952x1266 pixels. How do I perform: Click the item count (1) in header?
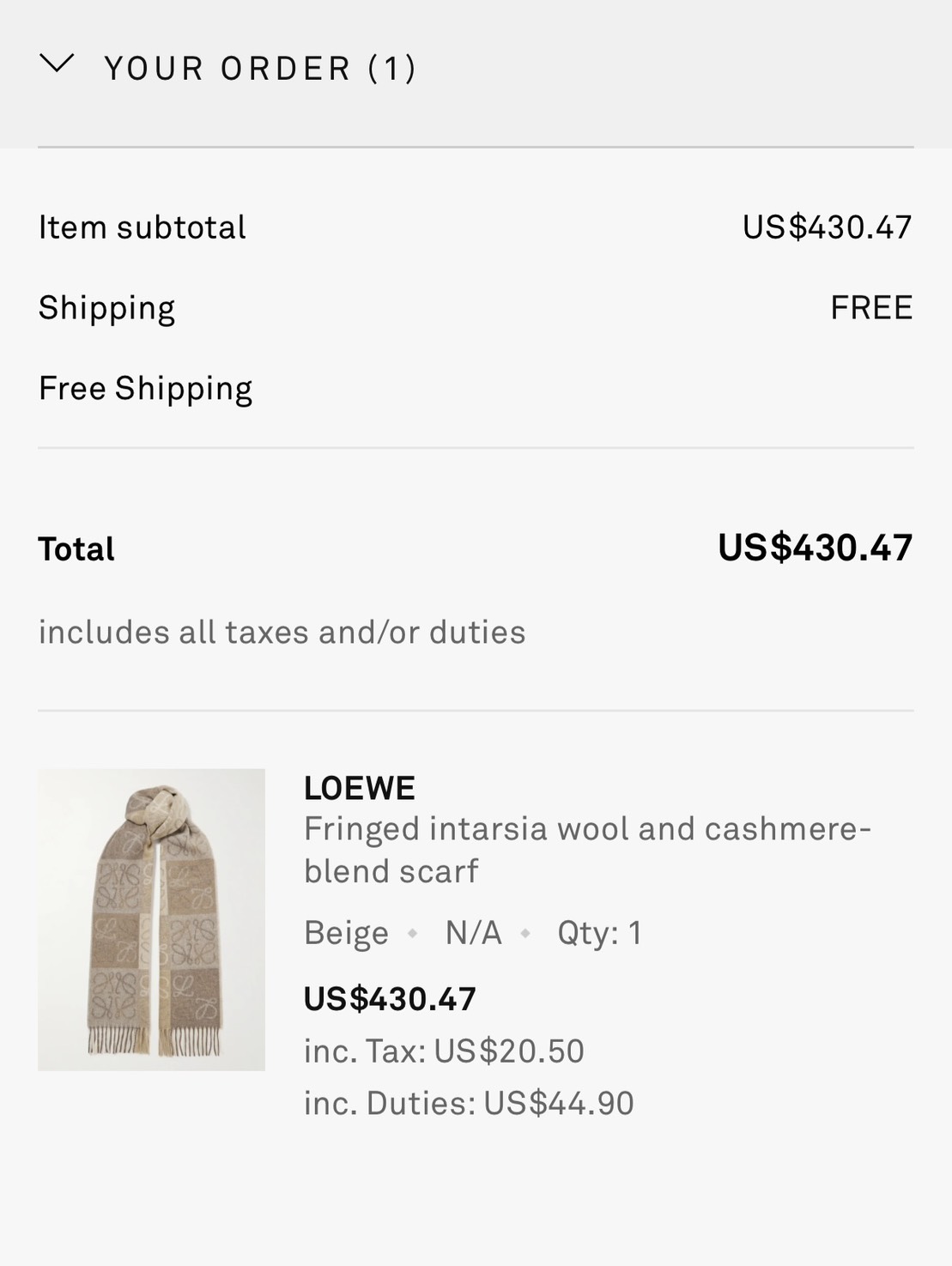pos(391,69)
